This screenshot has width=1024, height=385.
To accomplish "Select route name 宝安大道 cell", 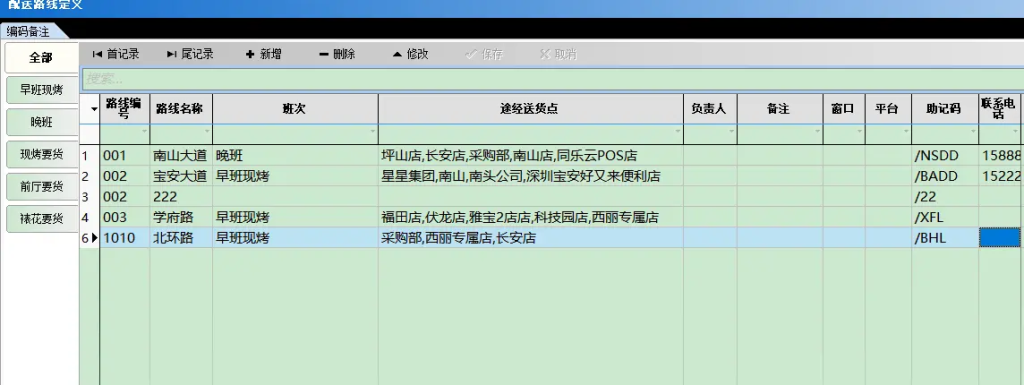I will tap(181, 176).
